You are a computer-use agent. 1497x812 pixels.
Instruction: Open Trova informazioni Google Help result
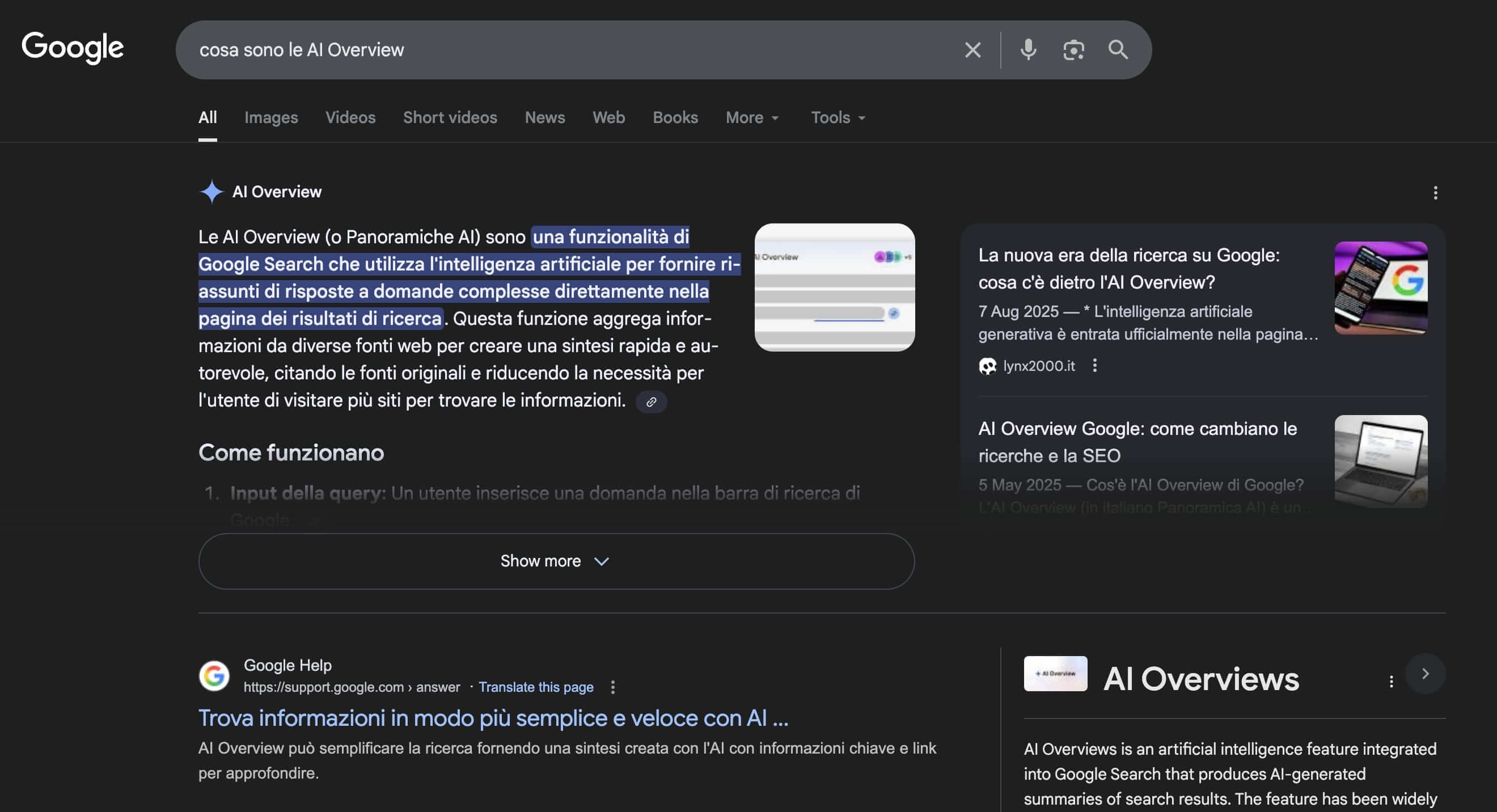(493, 718)
